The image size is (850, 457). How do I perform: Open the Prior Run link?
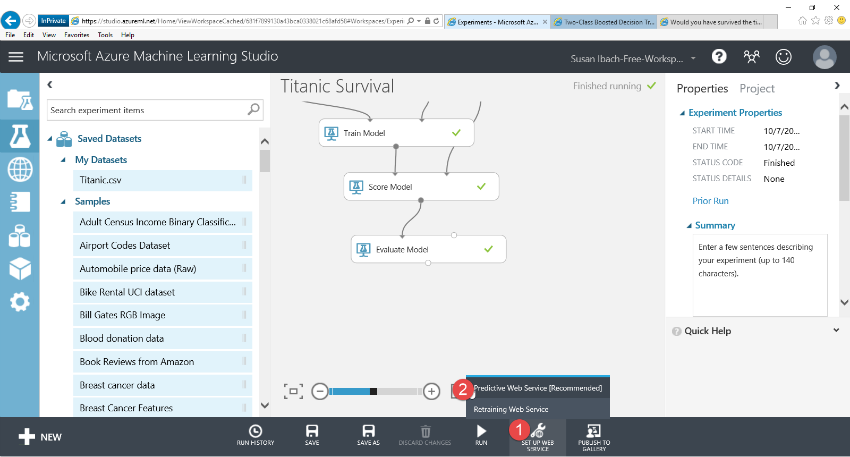pos(710,201)
